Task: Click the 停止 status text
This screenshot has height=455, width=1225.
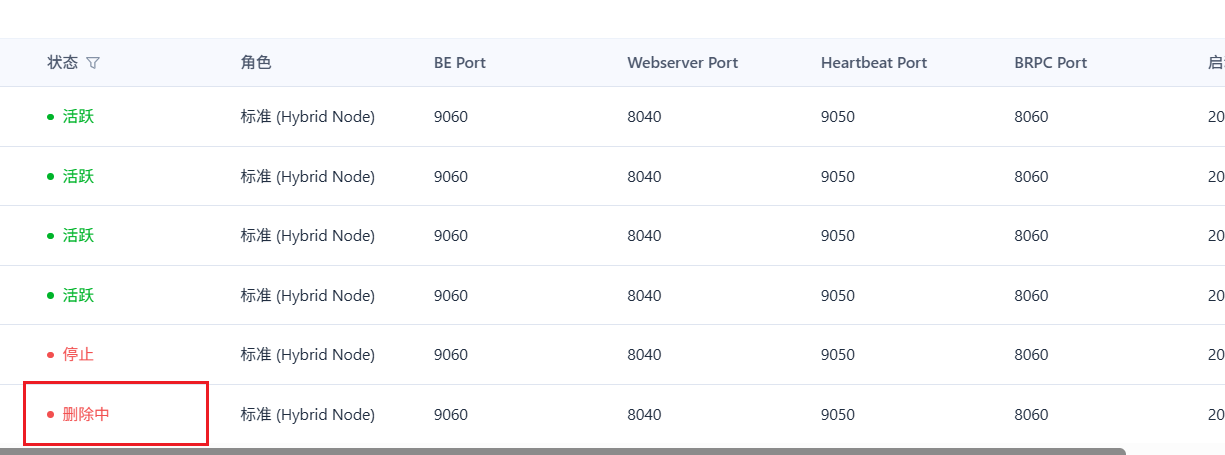Action: [78, 355]
